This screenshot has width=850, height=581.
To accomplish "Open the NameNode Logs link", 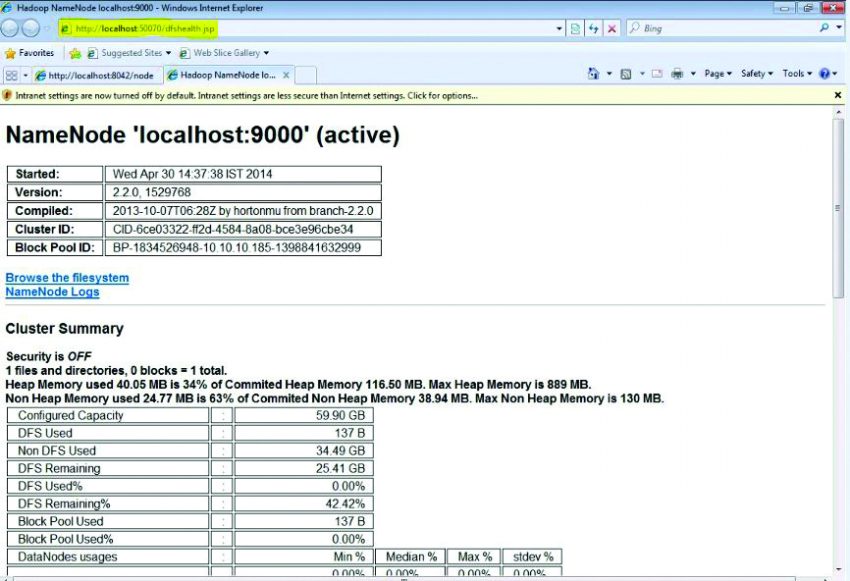I will pos(52,291).
